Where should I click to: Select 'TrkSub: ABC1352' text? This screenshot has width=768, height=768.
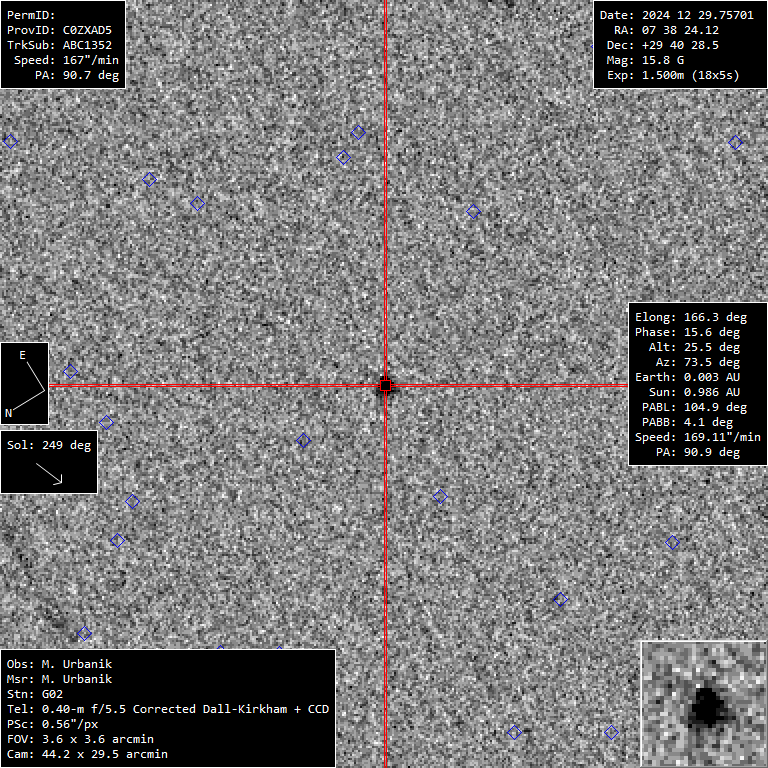click(59, 45)
